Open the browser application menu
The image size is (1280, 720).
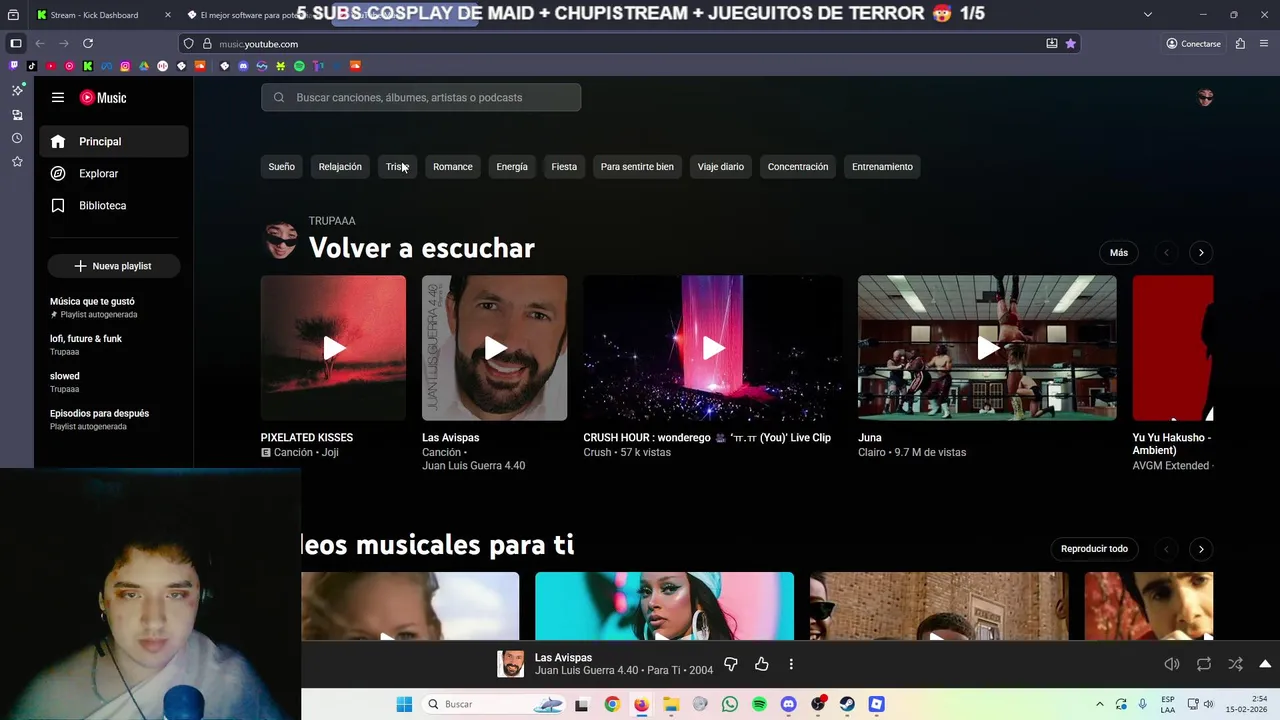tap(1264, 44)
